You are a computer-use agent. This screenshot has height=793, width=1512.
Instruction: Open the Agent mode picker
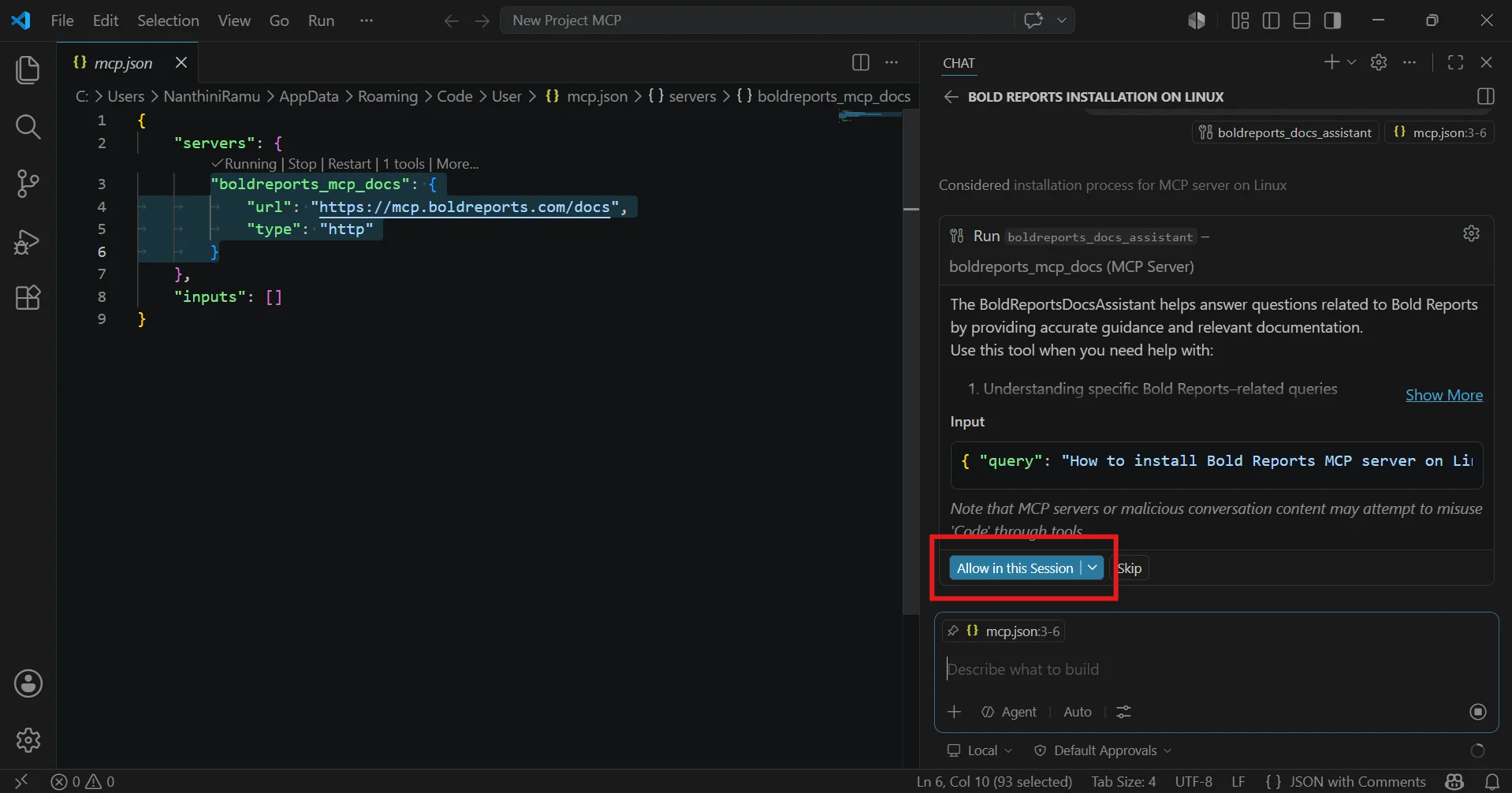click(1009, 712)
